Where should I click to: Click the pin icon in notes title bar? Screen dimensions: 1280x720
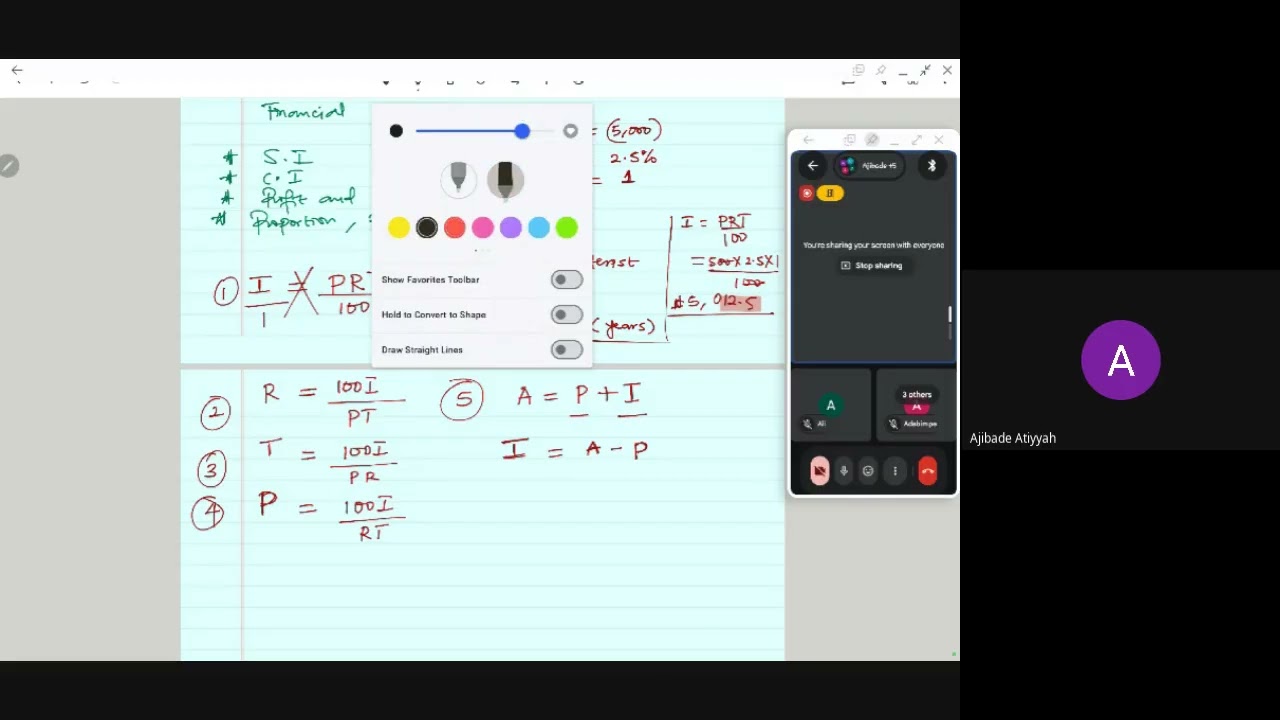[880, 71]
